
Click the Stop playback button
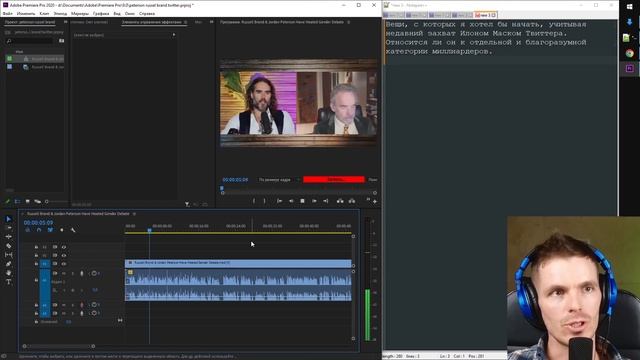[x=302, y=201]
